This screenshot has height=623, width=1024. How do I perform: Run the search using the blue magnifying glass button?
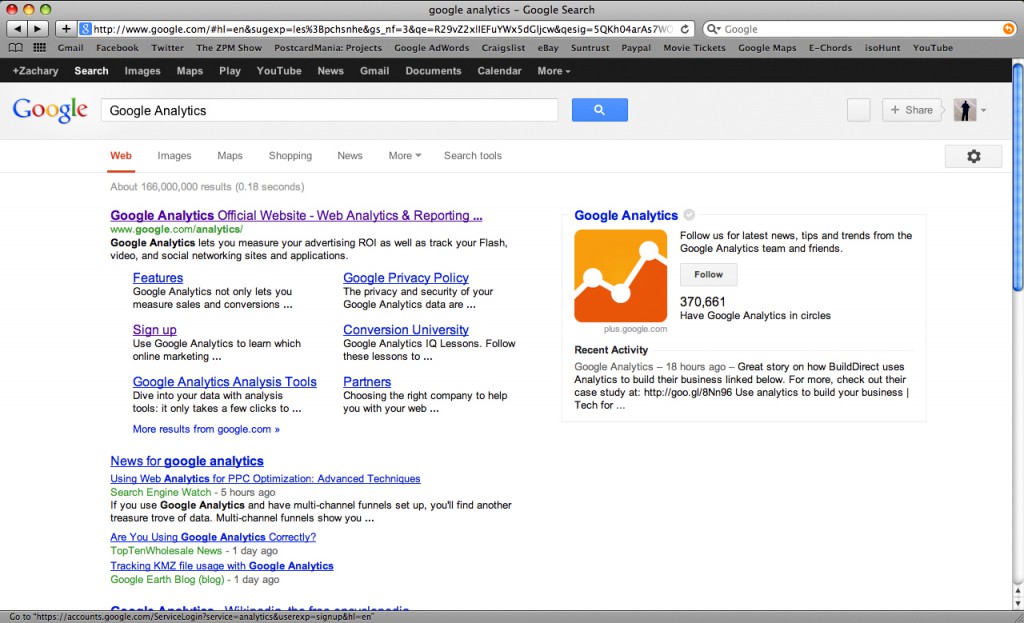(599, 109)
